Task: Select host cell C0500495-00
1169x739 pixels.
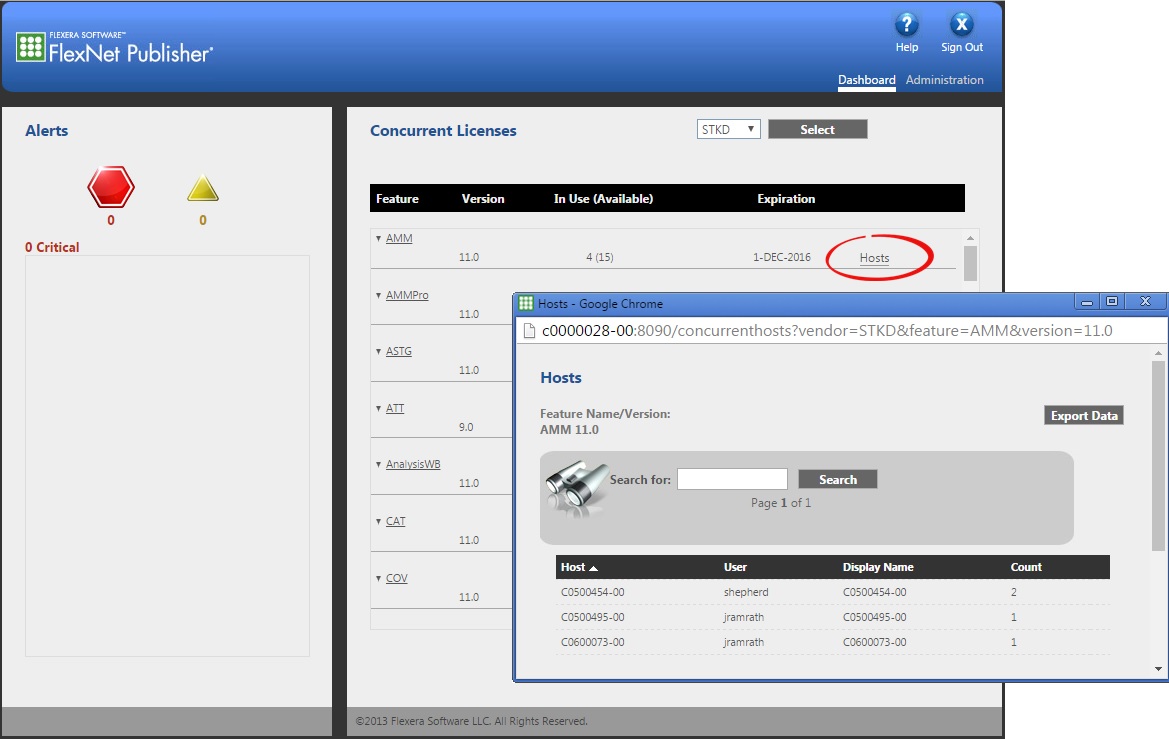Action: tap(593, 617)
